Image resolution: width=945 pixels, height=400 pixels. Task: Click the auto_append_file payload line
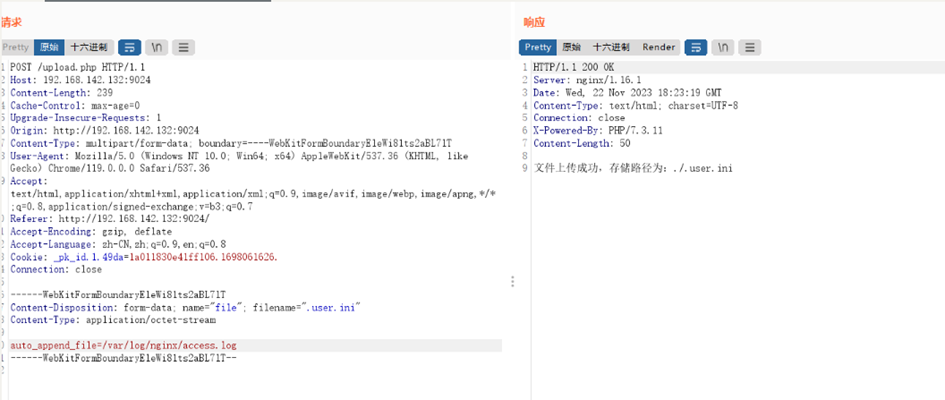click(124, 345)
